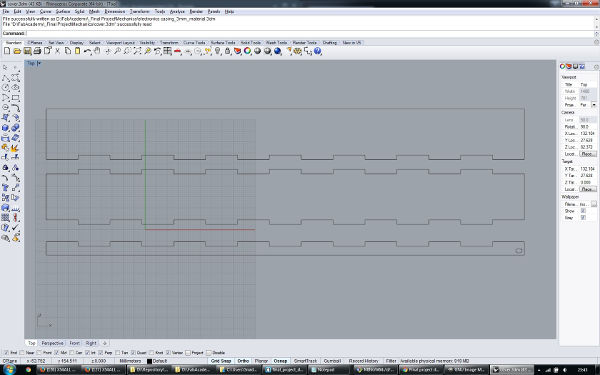Toggle the Perp osnap checkbox
Viewport: 600px width, 375px height.
(101, 352)
